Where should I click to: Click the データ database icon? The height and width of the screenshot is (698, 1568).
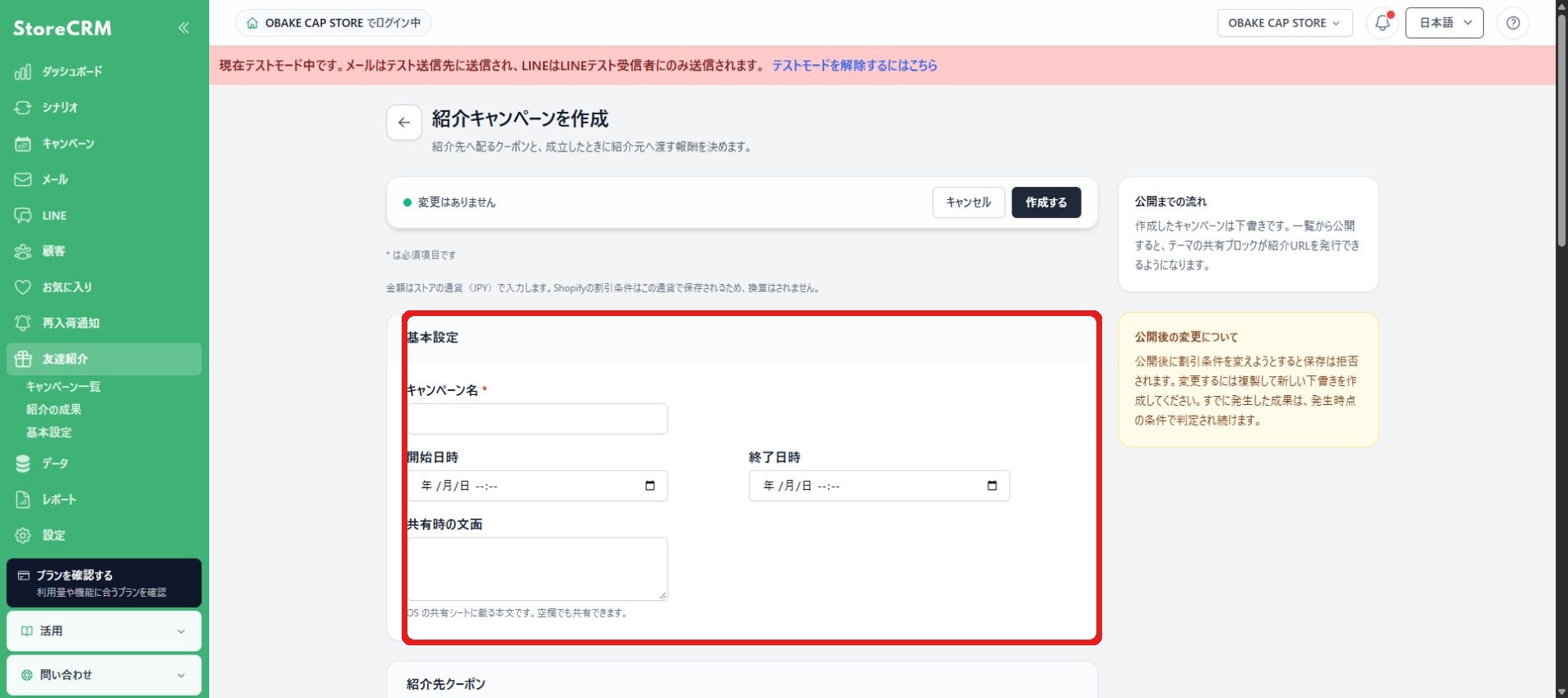point(23,463)
